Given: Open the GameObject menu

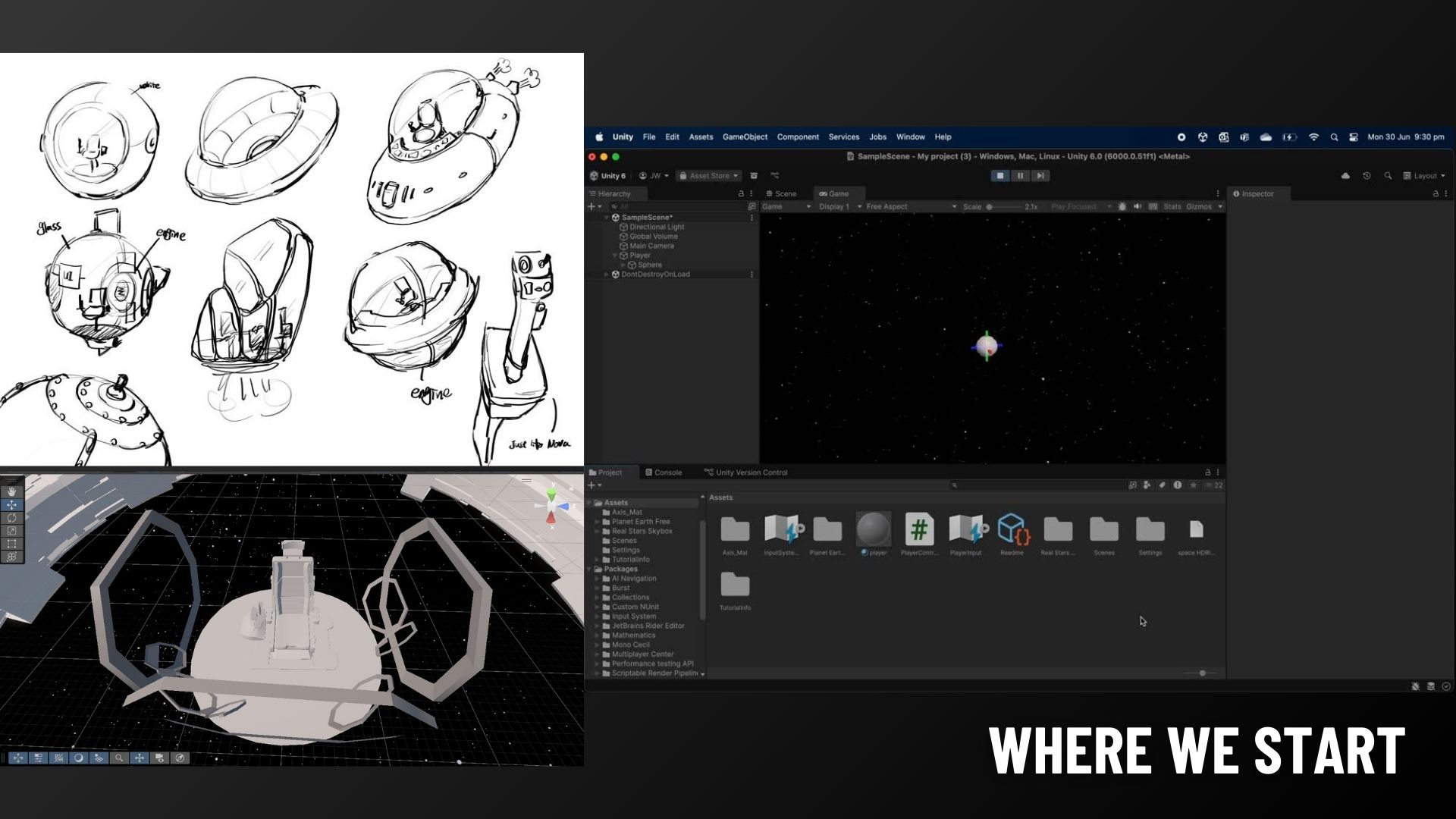Looking at the screenshot, I should tap(744, 137).
